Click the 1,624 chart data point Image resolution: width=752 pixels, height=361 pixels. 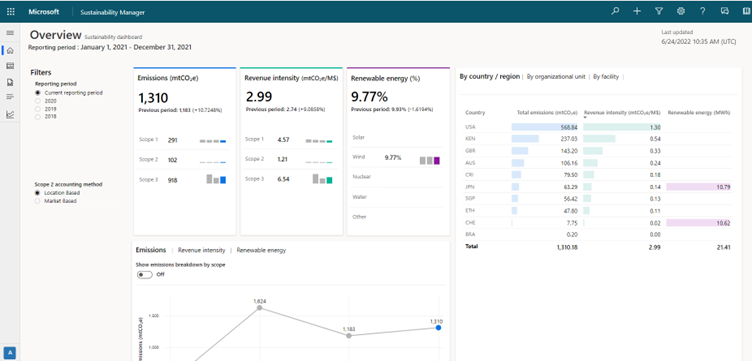pyautogui.click(x=259, y=308)
